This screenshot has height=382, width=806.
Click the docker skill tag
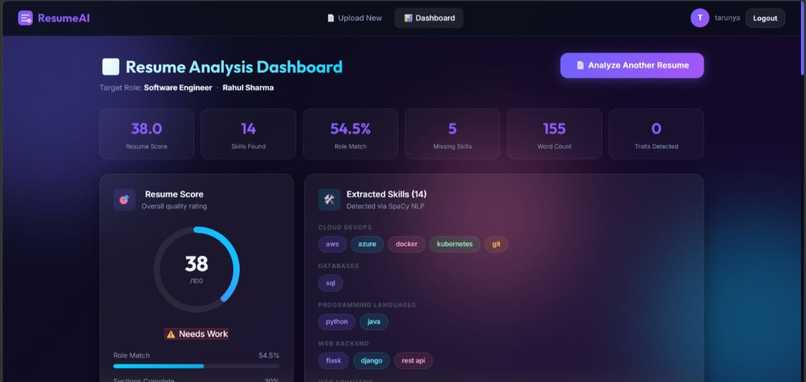point(407,244)
